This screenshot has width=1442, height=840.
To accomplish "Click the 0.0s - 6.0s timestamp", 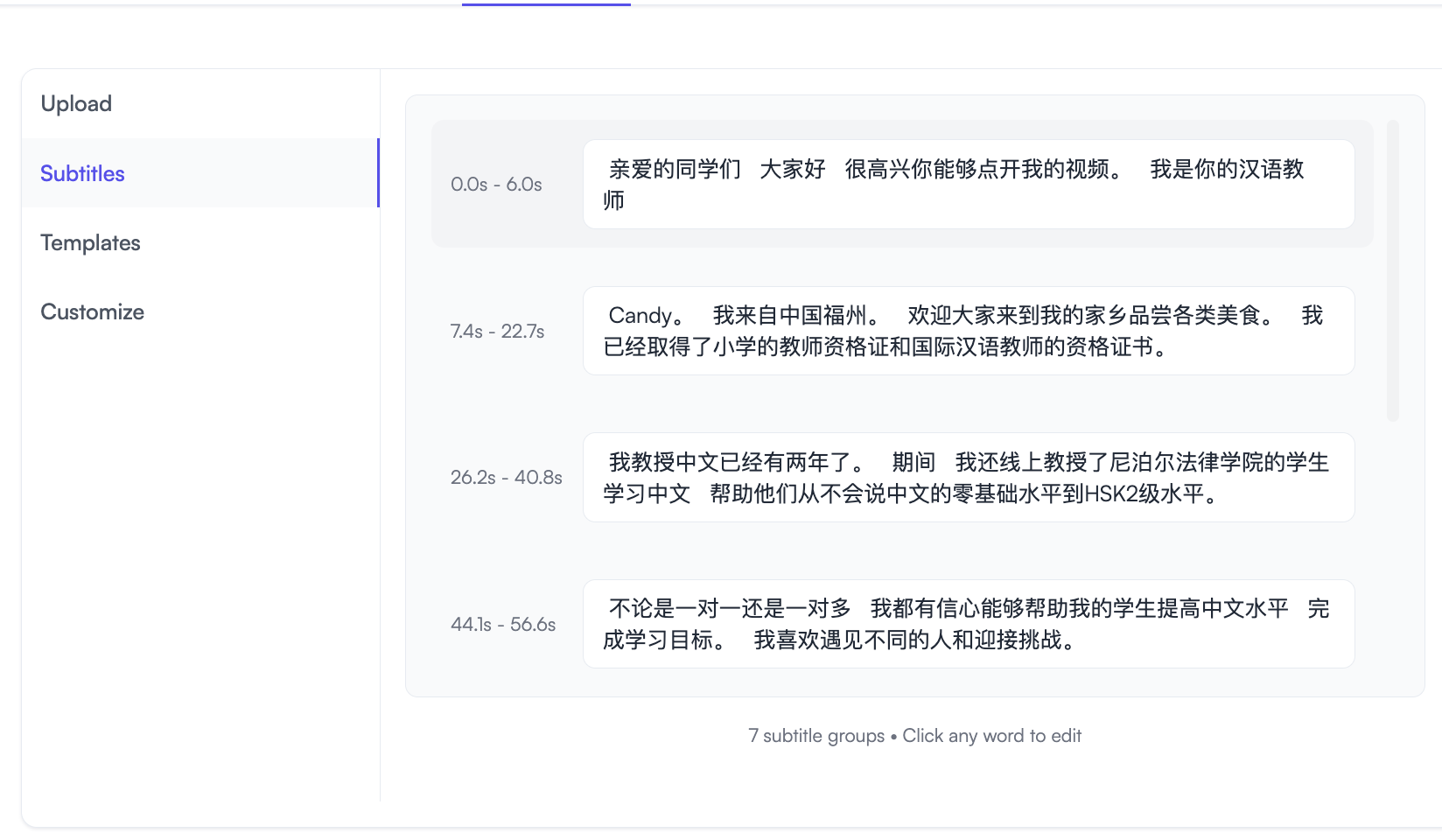I will pos(496,185).
